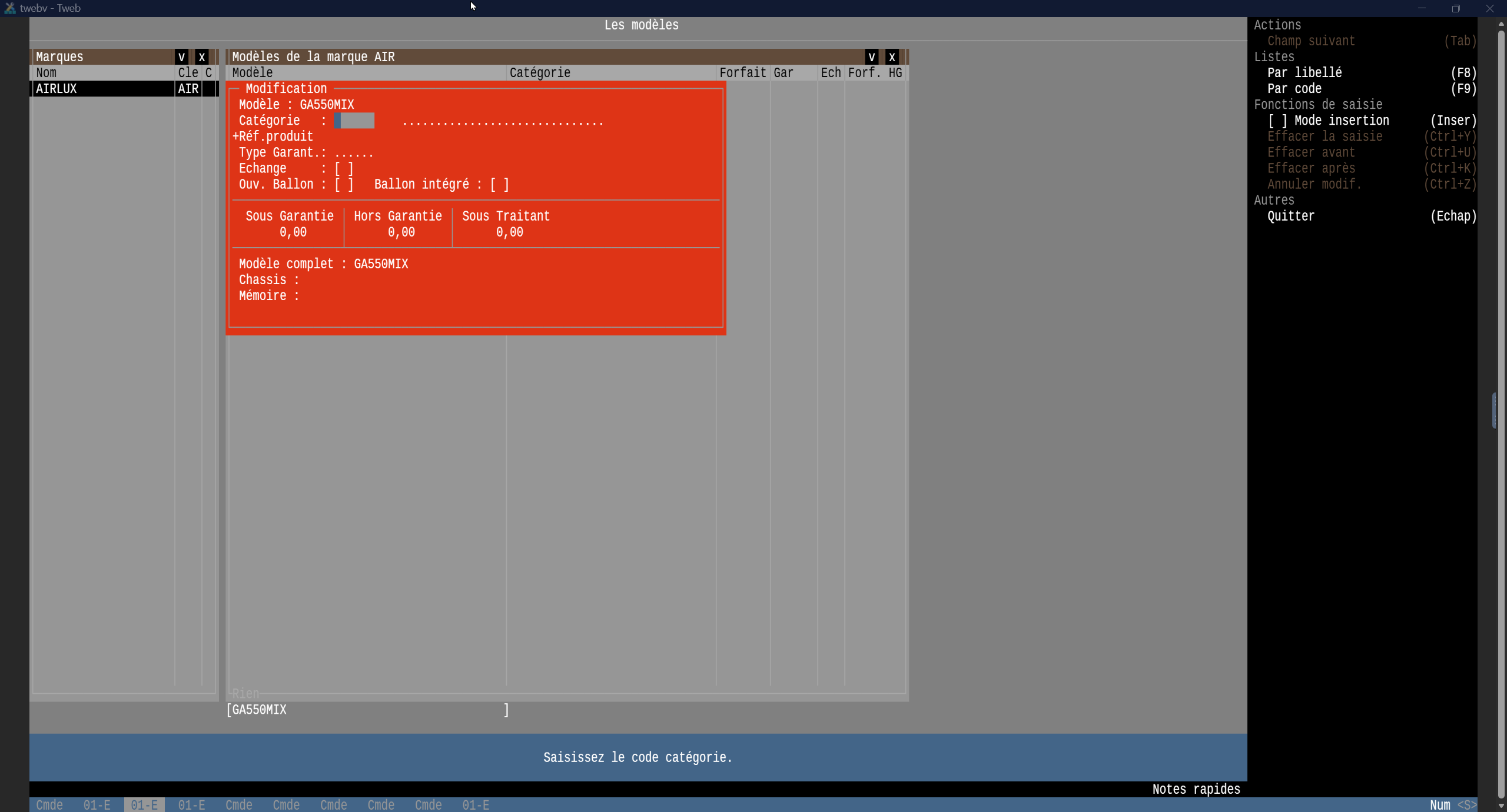Switch to the highlighted 01-E bottom tab

click(144, 805)
